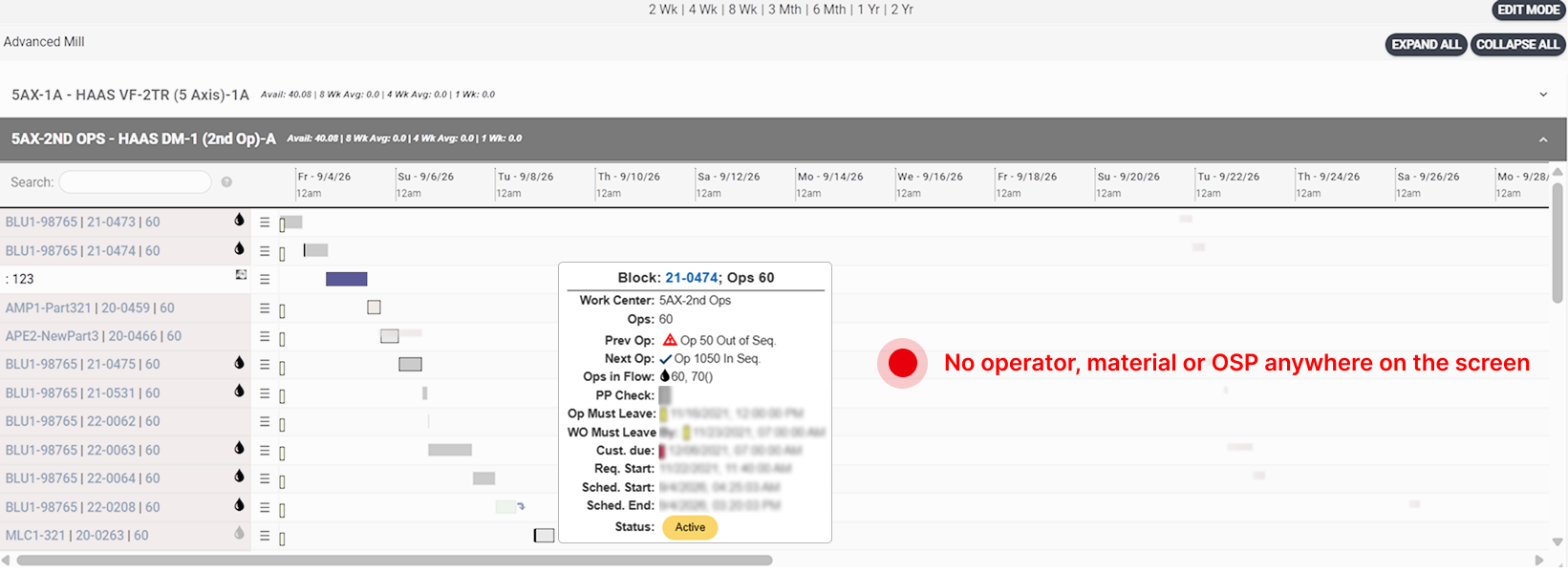
Task: Click the vertical scrollbar thumb
Action: pos(1557,244)
